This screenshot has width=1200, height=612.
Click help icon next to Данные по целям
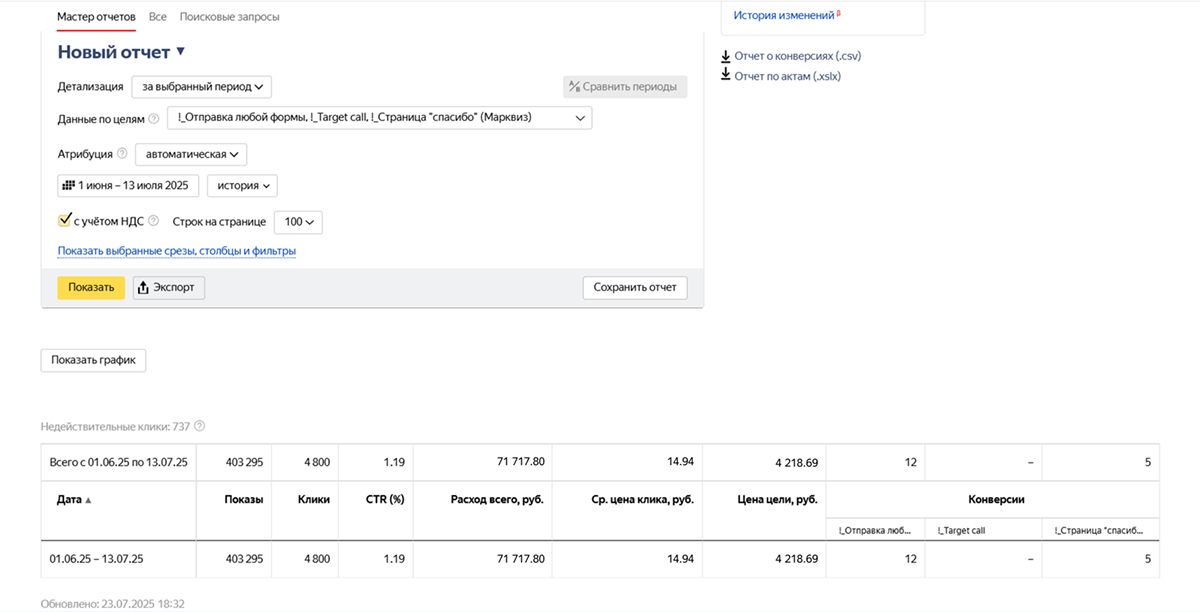click(154, 119)
